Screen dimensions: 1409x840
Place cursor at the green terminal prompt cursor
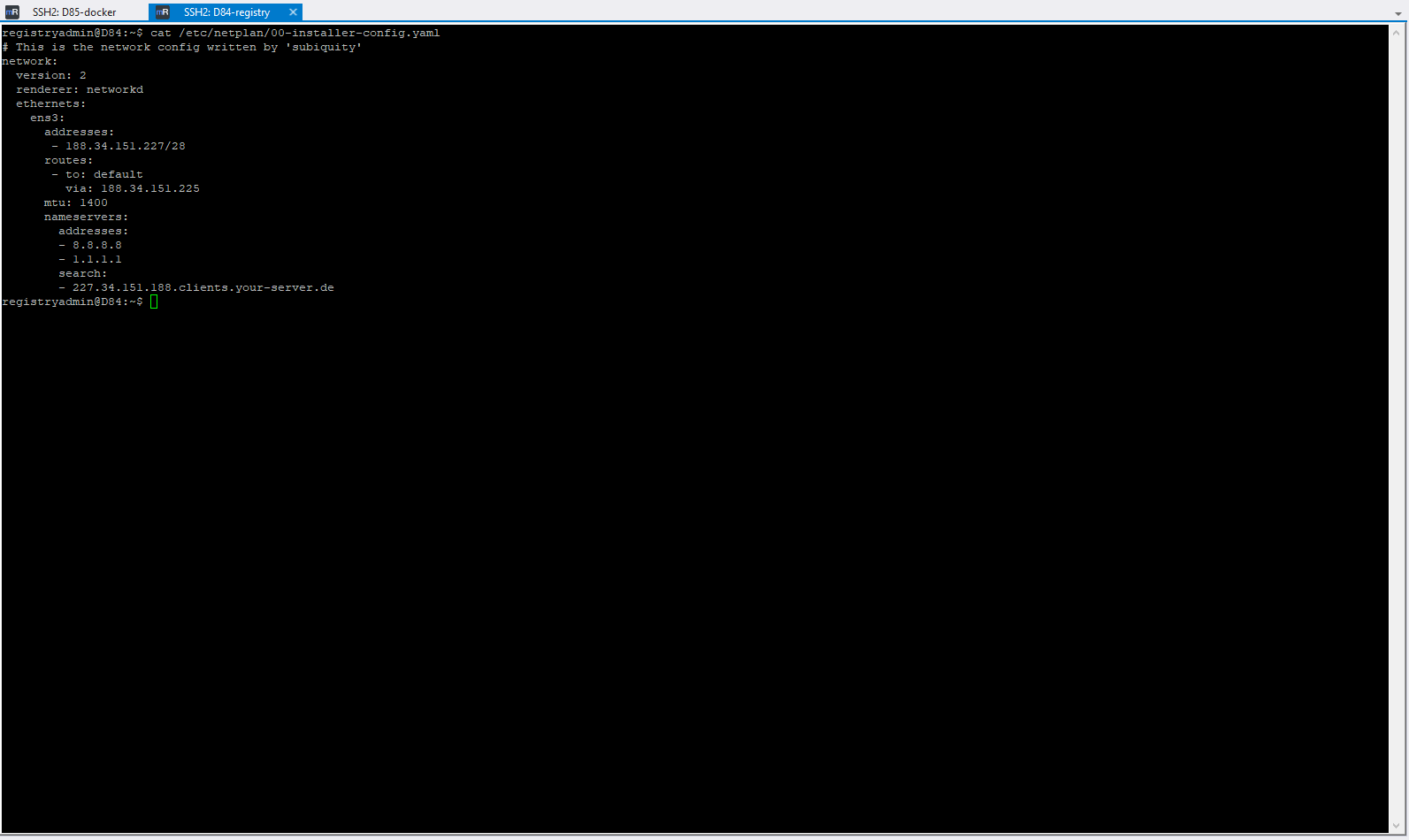(x=154, y=302)
